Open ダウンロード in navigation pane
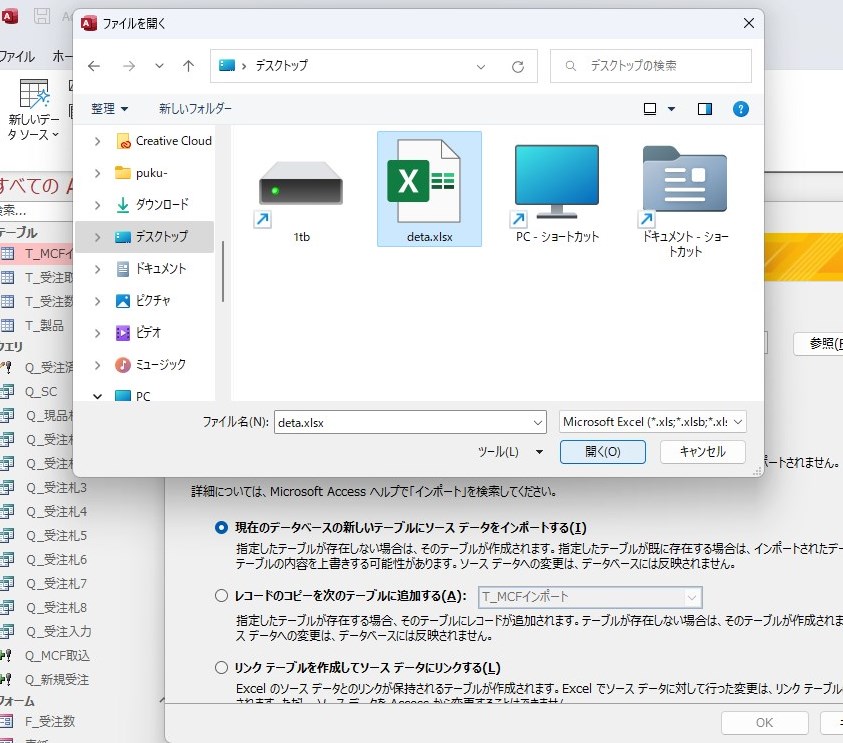 tap(153, 205)
